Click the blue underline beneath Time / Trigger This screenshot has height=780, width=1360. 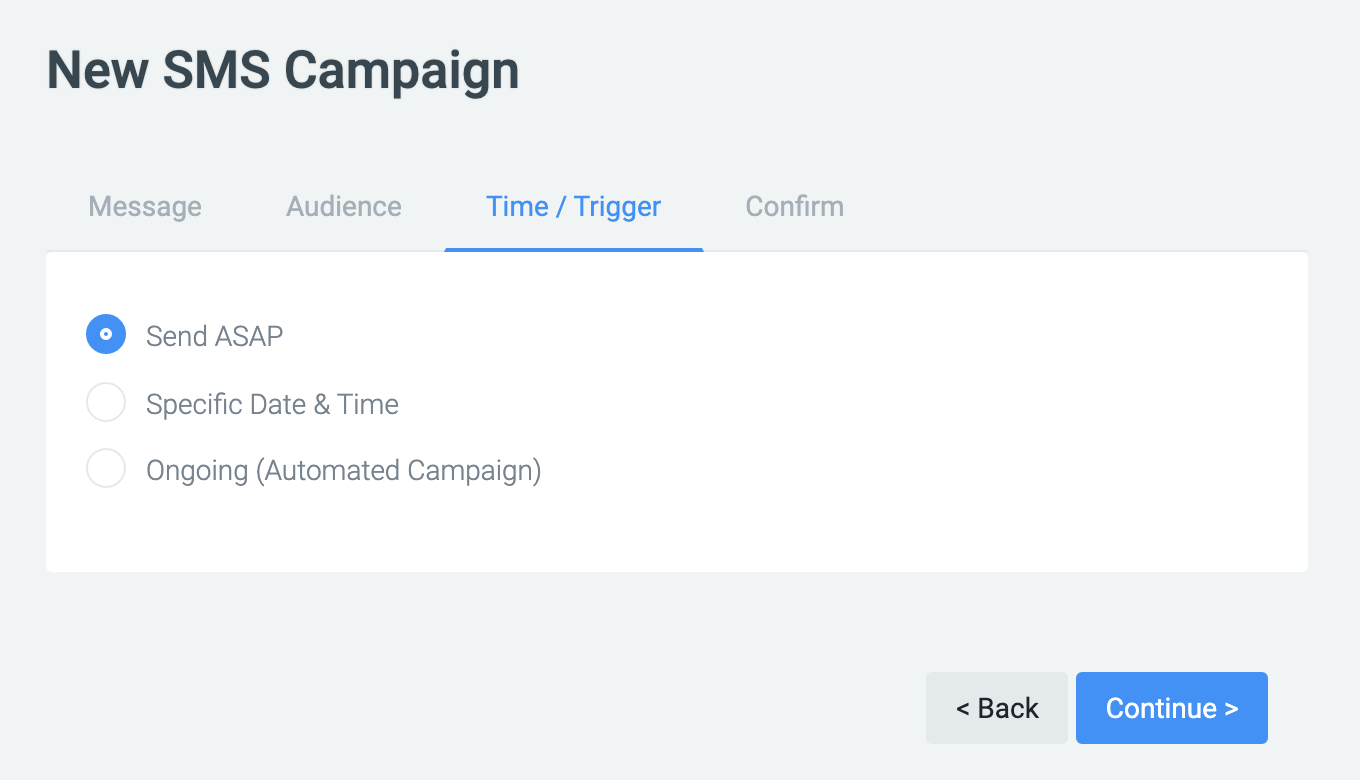pos(573,249)
